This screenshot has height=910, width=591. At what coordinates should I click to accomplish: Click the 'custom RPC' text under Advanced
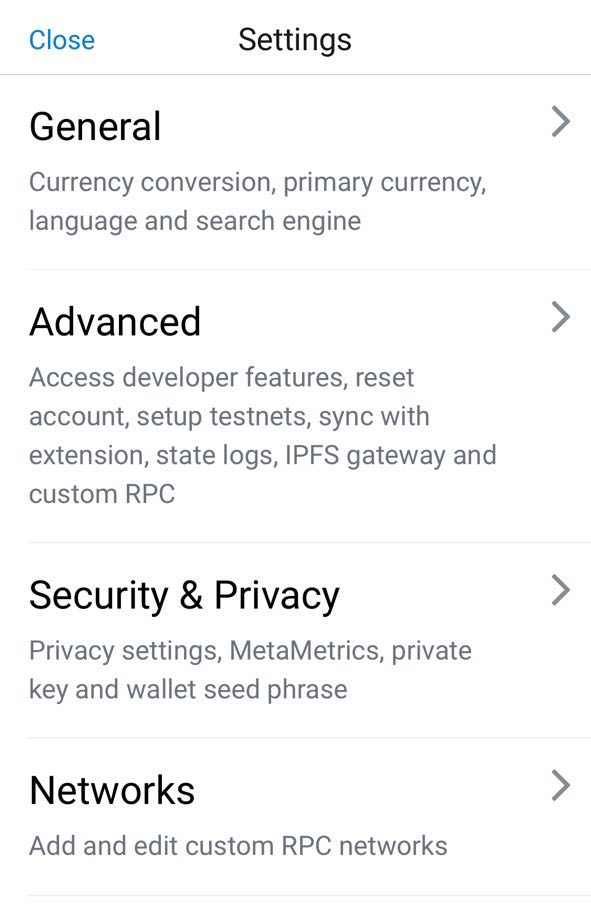tap(102, 494)
